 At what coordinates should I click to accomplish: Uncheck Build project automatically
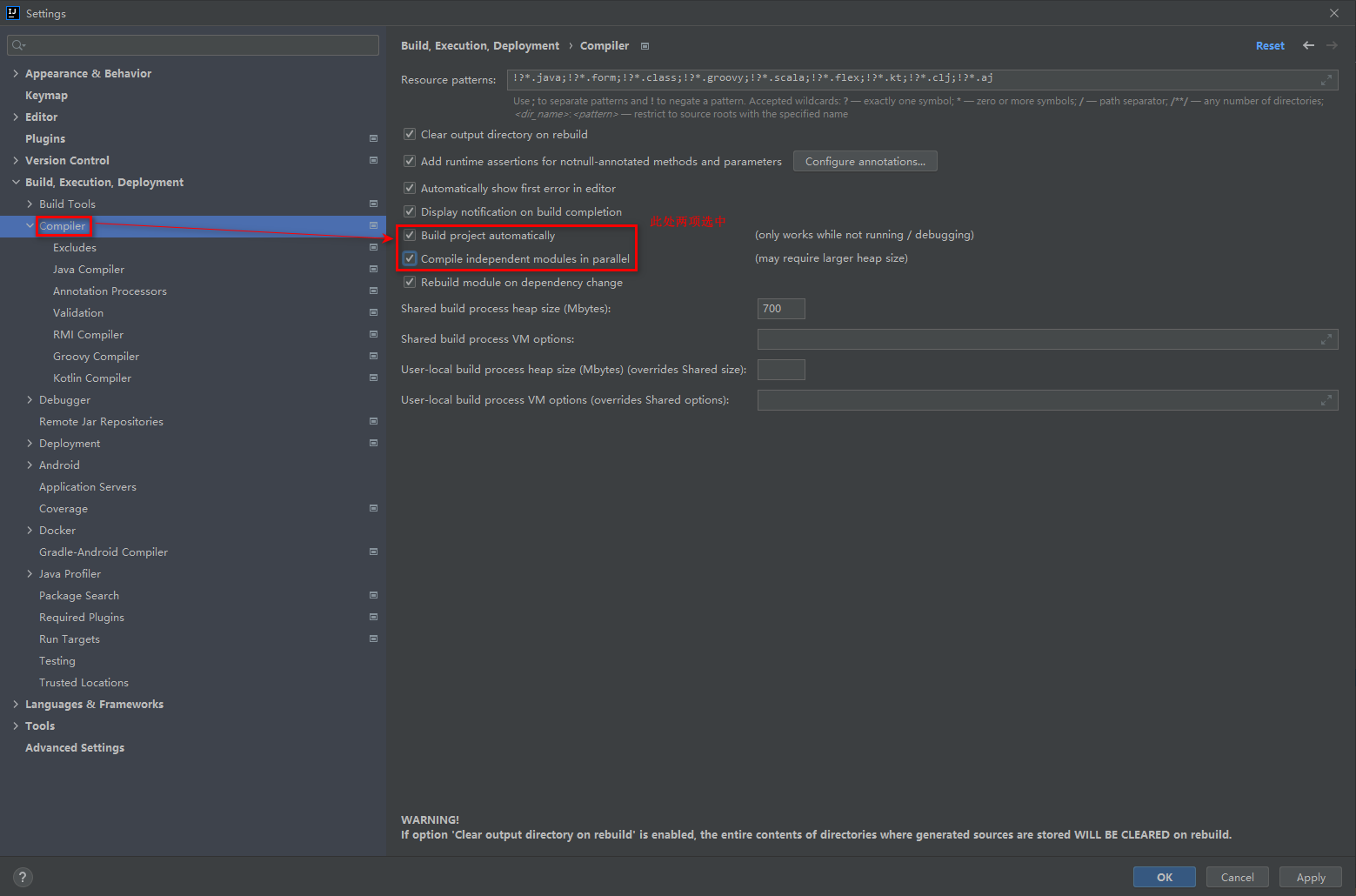pos(410,235)
